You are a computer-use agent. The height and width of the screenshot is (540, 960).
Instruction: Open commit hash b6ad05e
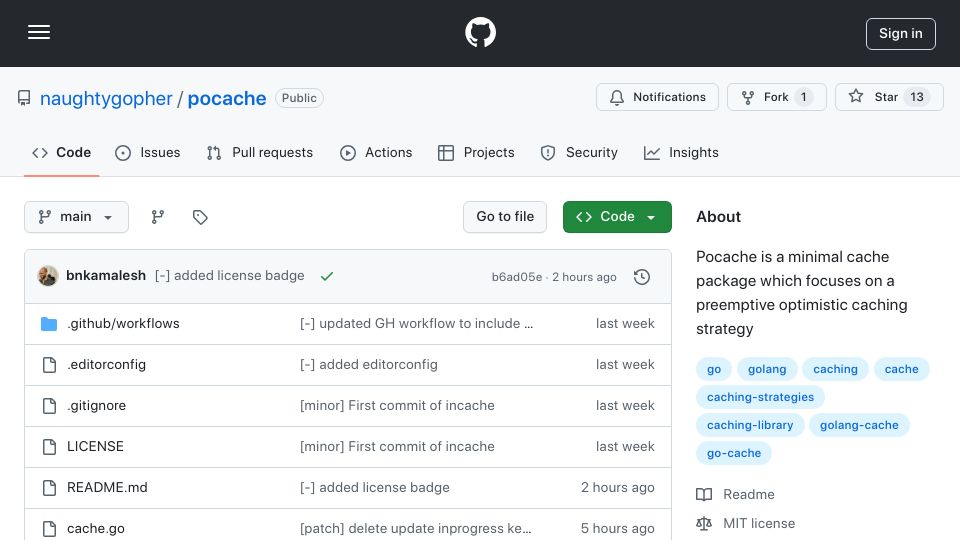pos(517,277)
